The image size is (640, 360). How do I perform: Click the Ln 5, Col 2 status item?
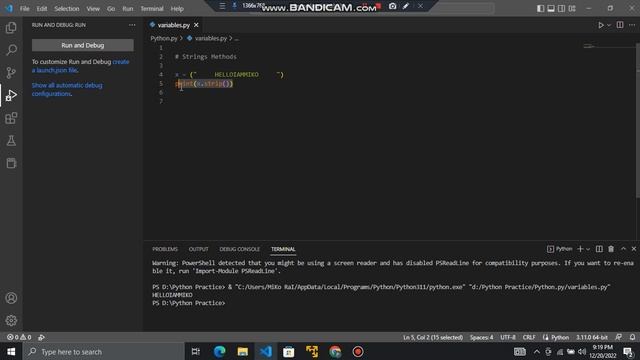point(433,337)
